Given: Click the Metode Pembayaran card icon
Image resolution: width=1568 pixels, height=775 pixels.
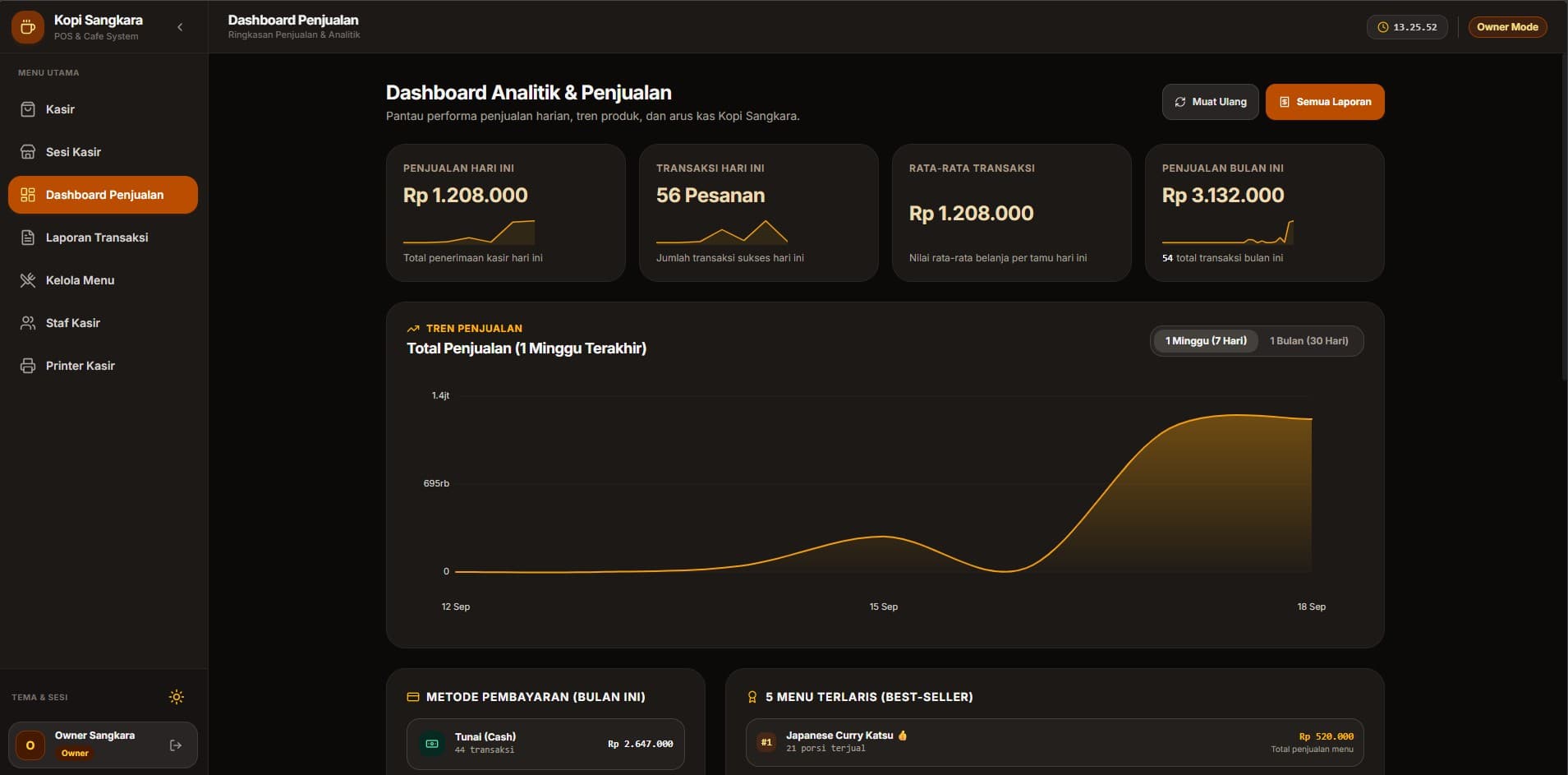Looking at the screenshot, I should [413, 697].
